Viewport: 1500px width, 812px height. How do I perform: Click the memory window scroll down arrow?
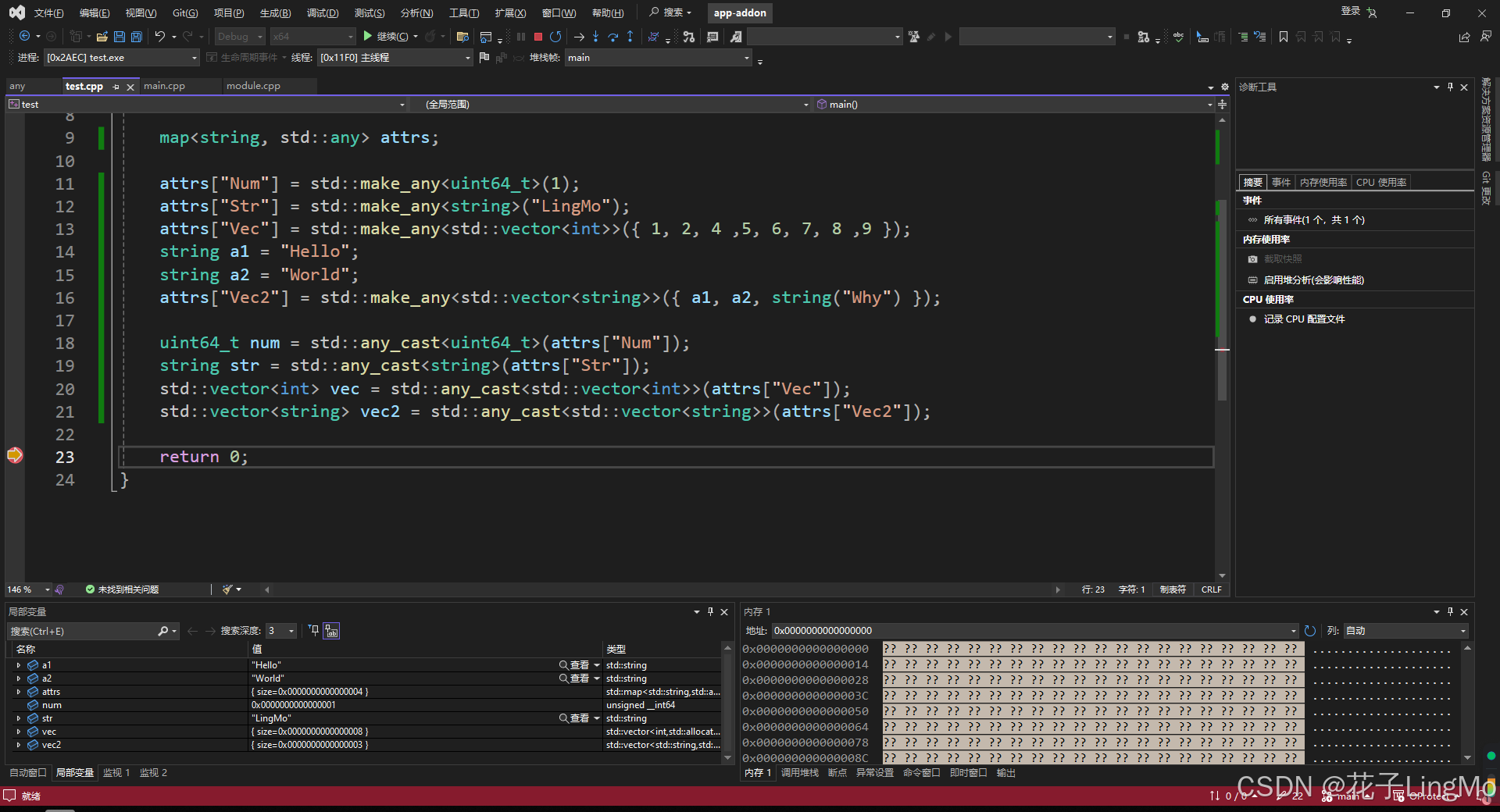point(1467,757)
